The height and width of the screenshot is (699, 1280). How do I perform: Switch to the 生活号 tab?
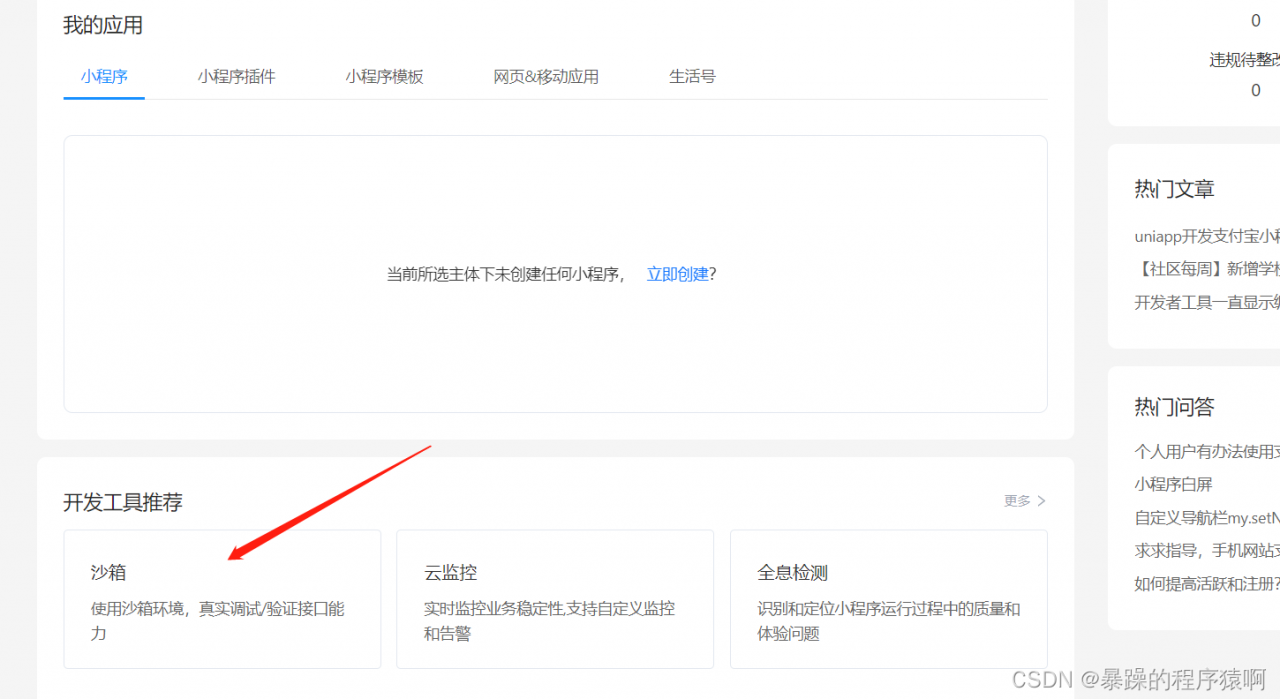coord(692,76)
